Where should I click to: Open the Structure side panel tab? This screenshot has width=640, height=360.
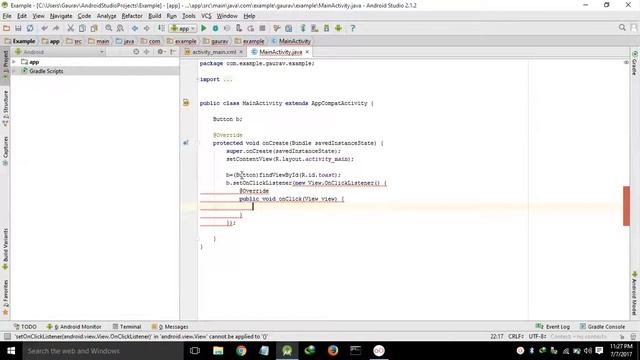coord(5,108)
